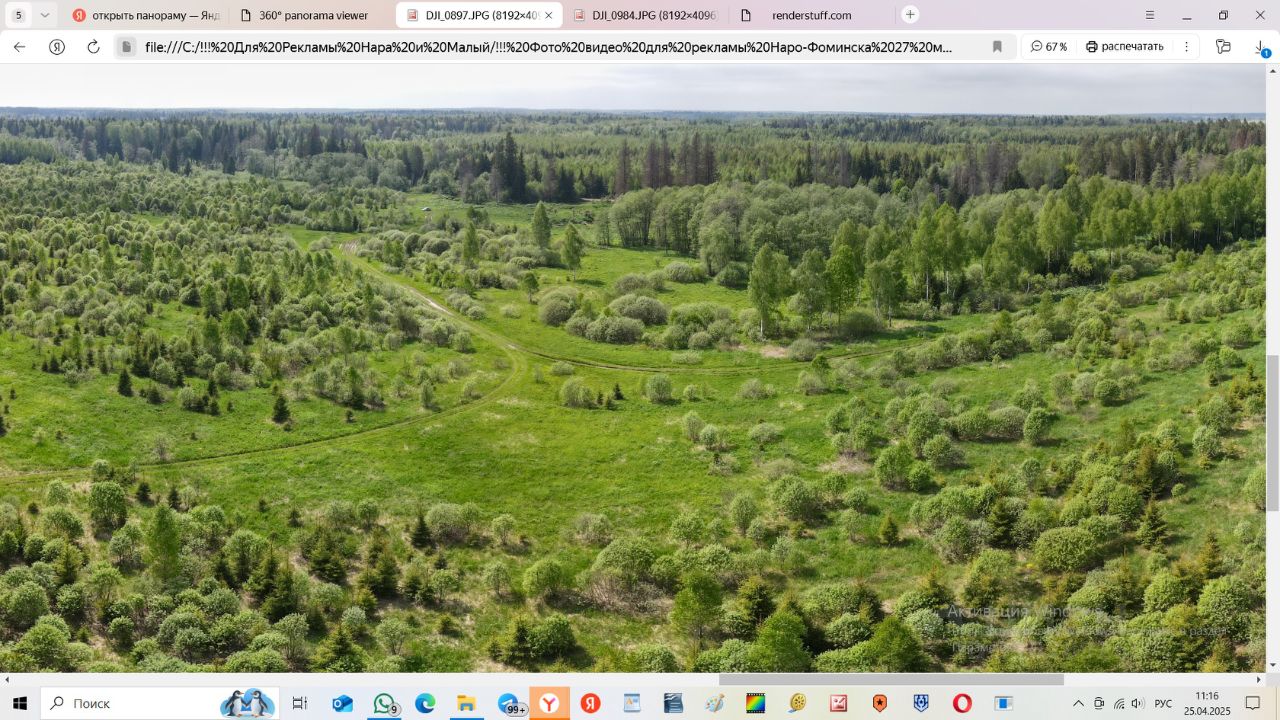
Task: Click the scroll-right arrow of horizontal scrollbar
Action: coord(1258,680)
